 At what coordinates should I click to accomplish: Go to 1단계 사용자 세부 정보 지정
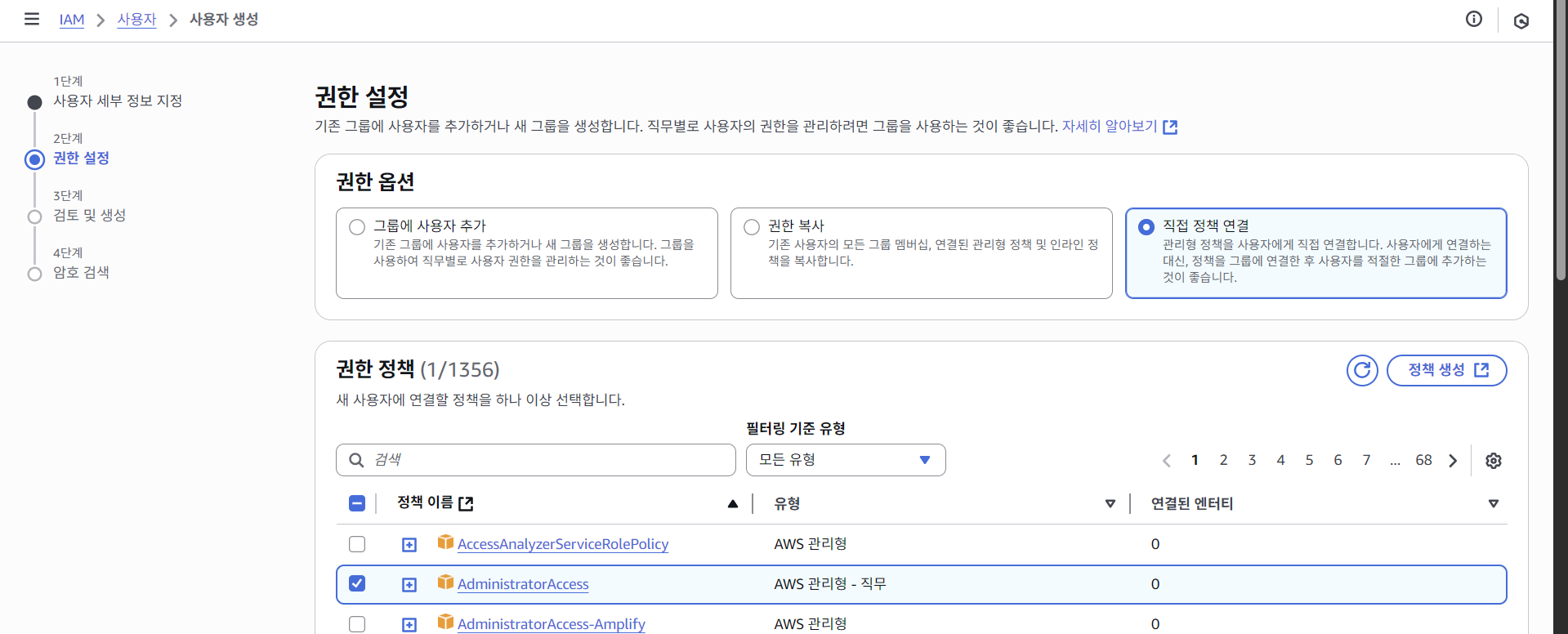coord(118,100)
